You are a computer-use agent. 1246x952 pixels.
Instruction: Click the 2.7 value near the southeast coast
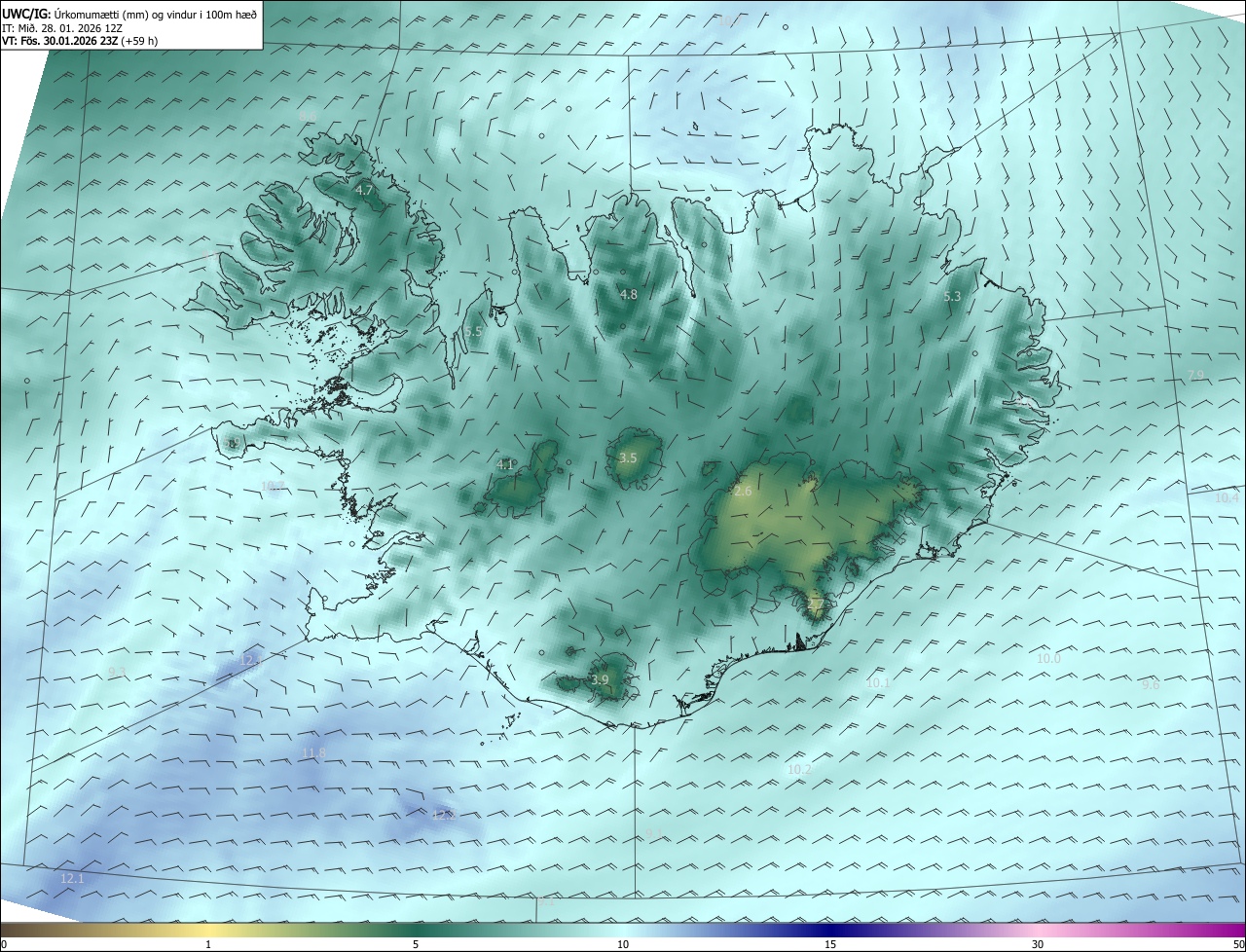tap(815, 604)
